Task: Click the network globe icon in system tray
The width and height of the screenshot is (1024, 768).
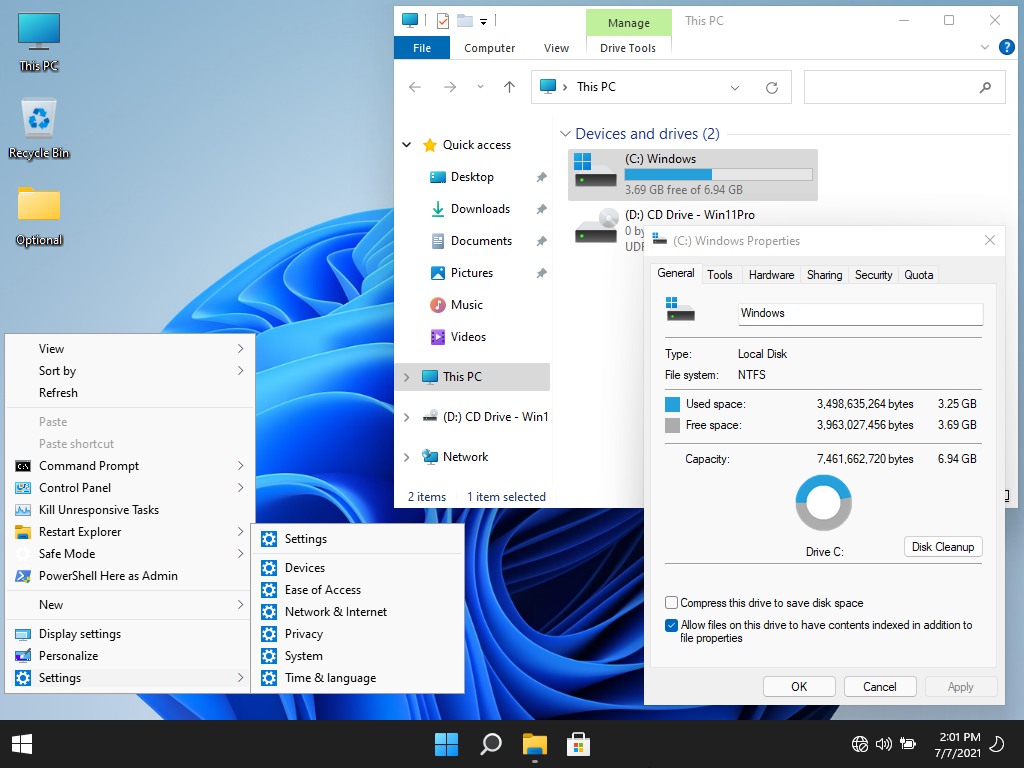Action: pyautogui.click(x=860, y=744)
